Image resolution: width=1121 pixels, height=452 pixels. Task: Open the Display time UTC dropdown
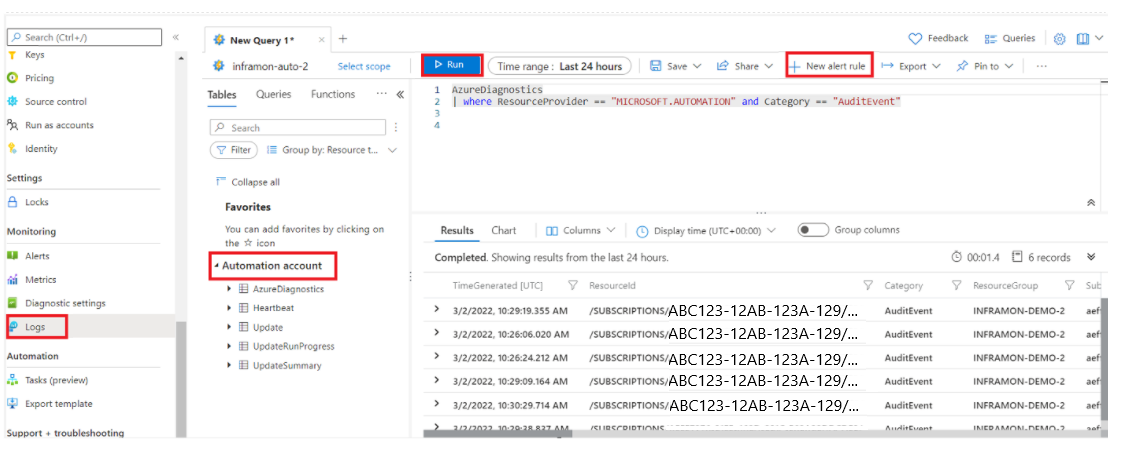point(706,231)
